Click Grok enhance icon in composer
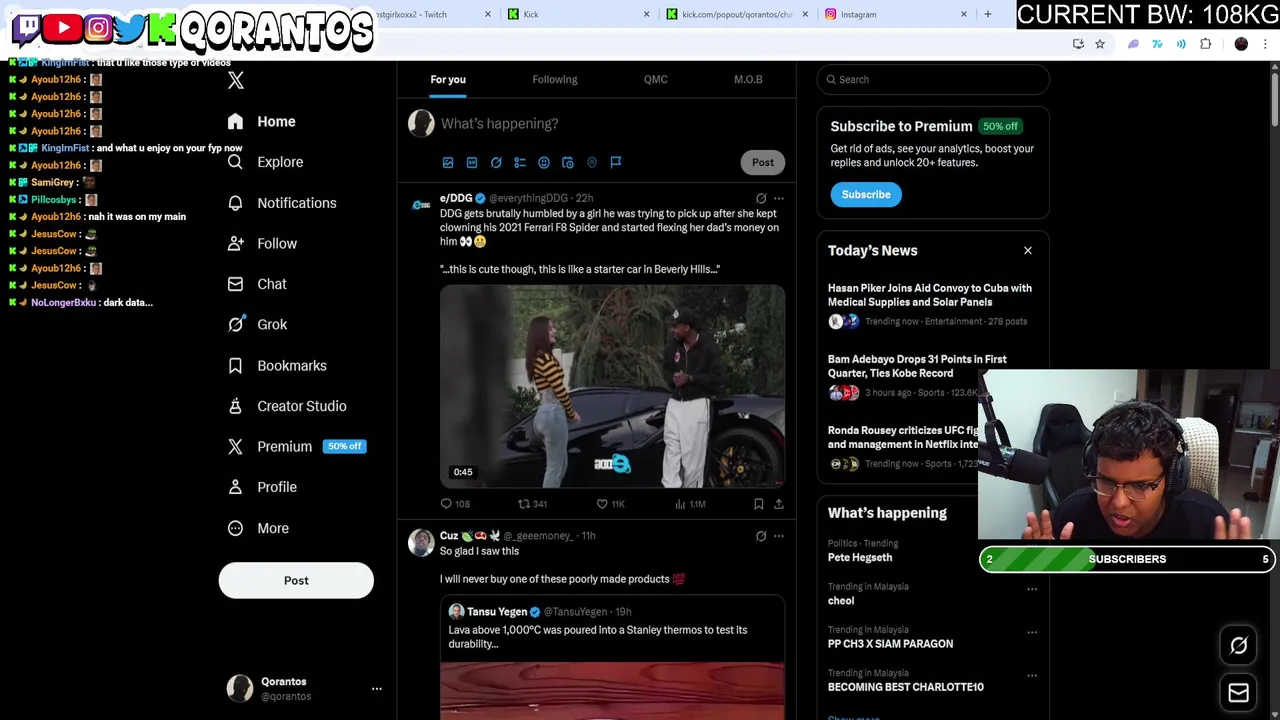Image resolution: width=1280 pixels, height=720 pixels. click(x=496, y=162)
